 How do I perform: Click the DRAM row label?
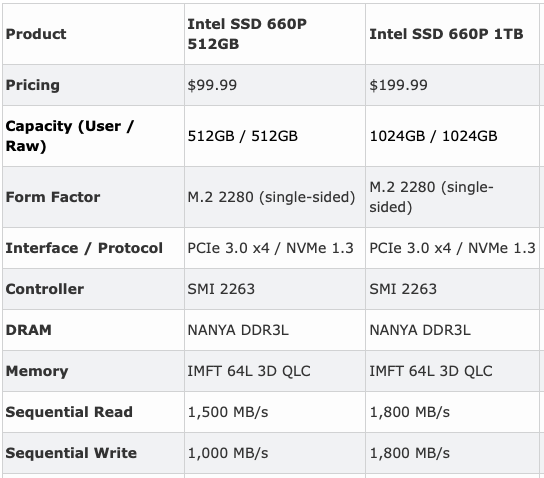coord(28,330)
